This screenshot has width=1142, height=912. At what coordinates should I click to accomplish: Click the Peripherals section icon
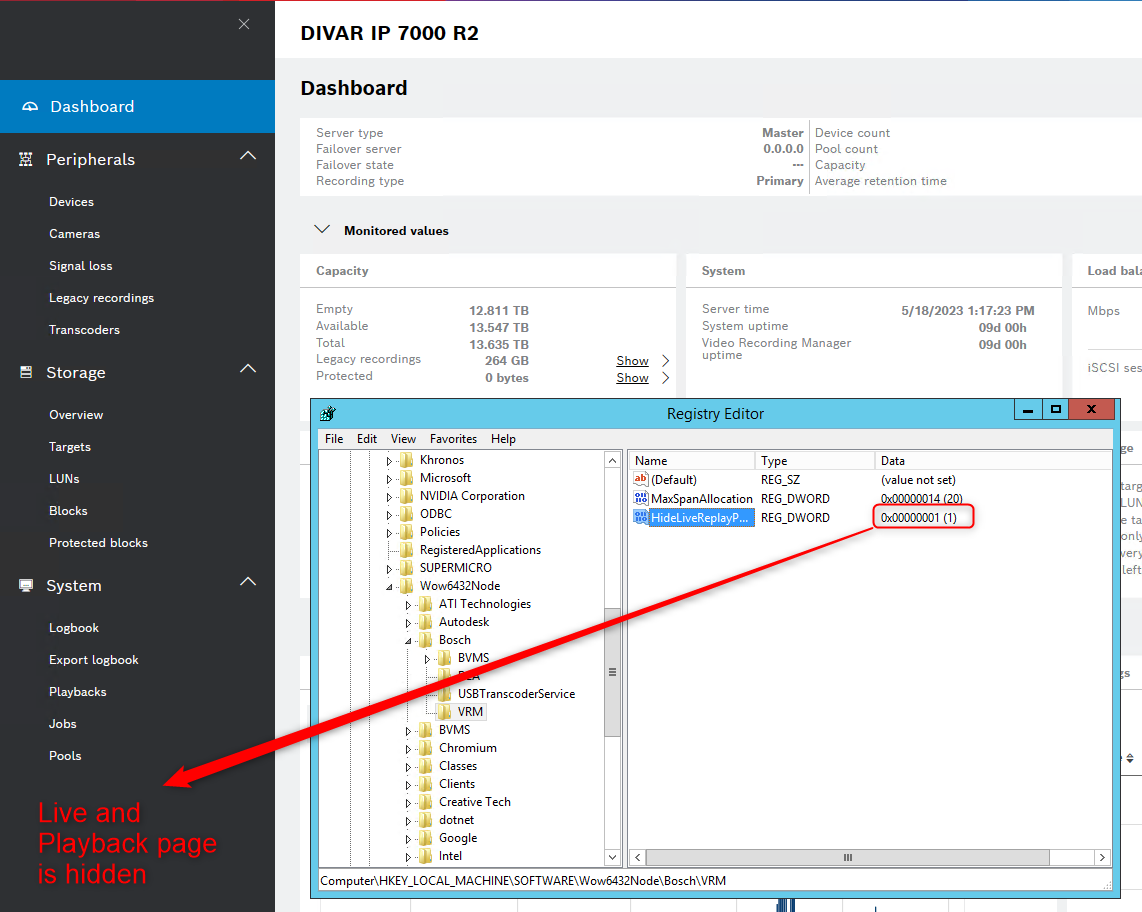[x=26, y=160]
